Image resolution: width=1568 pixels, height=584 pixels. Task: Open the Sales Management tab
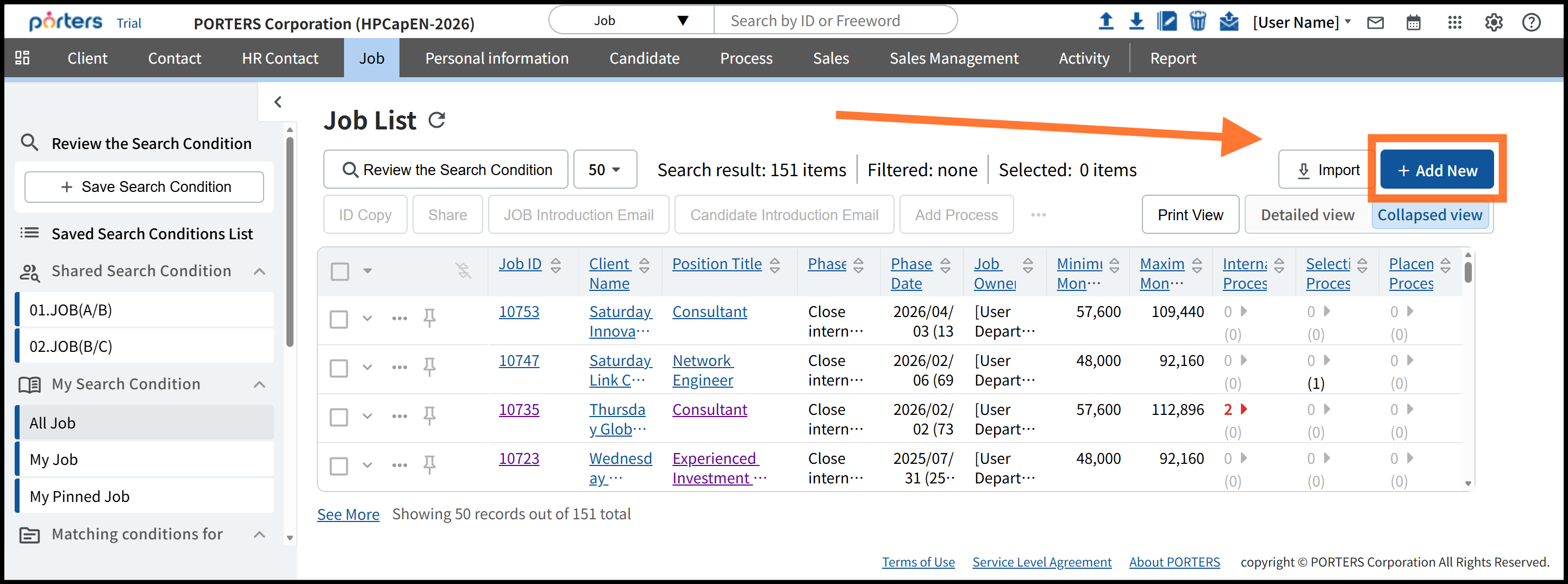(953, 59)
